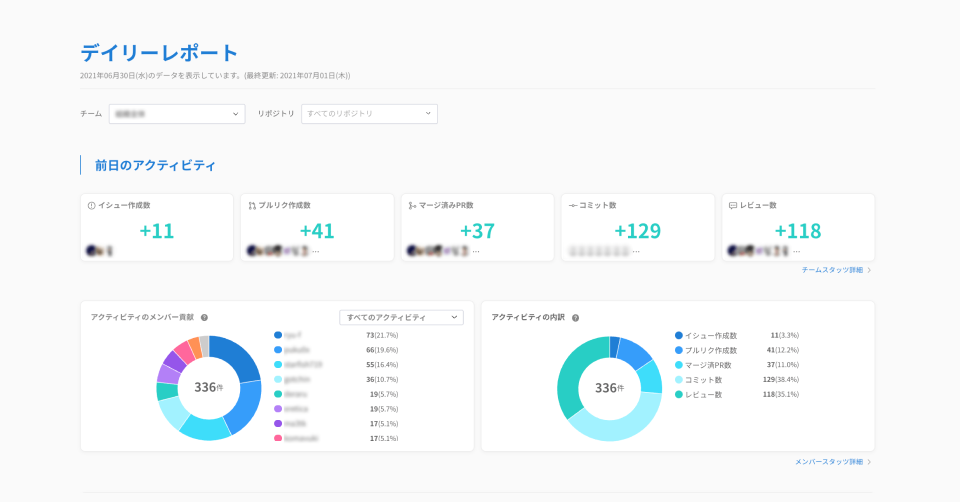
Task: Click the 前日のアクティビティ section heading
Action: tap(155, 165)
